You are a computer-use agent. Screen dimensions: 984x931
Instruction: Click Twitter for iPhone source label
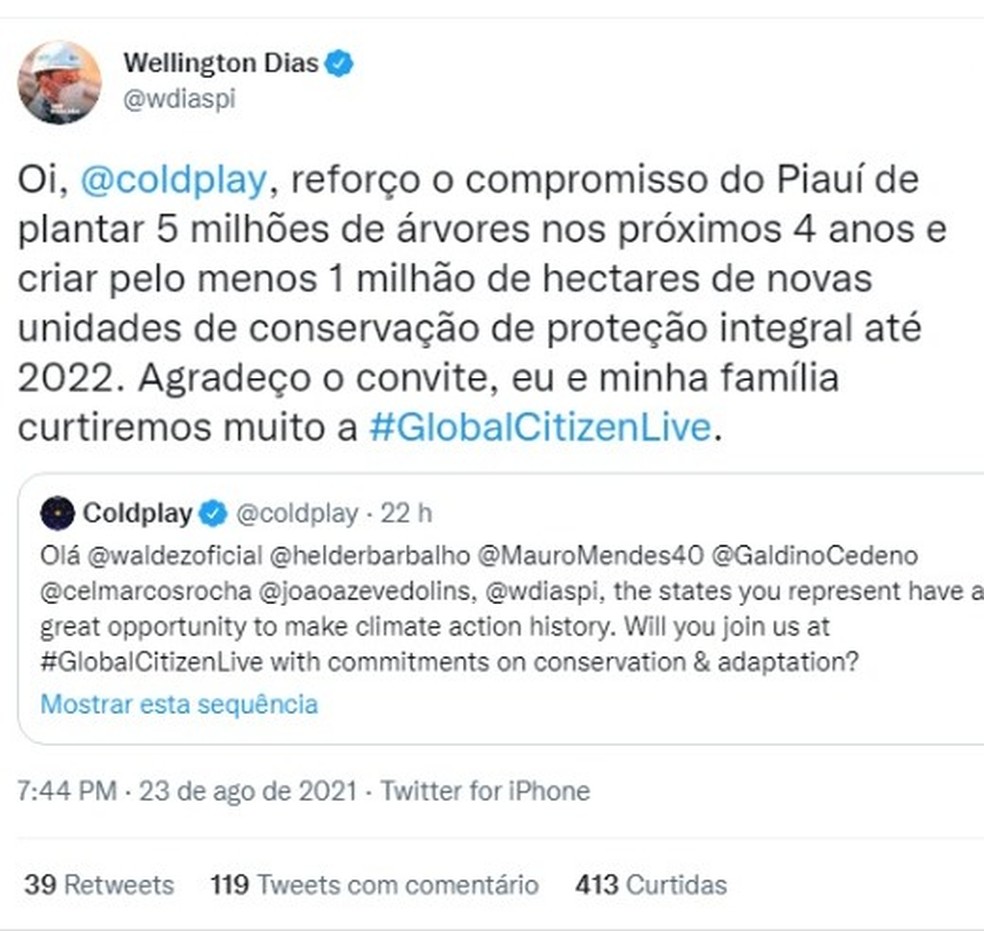point(485,790)
